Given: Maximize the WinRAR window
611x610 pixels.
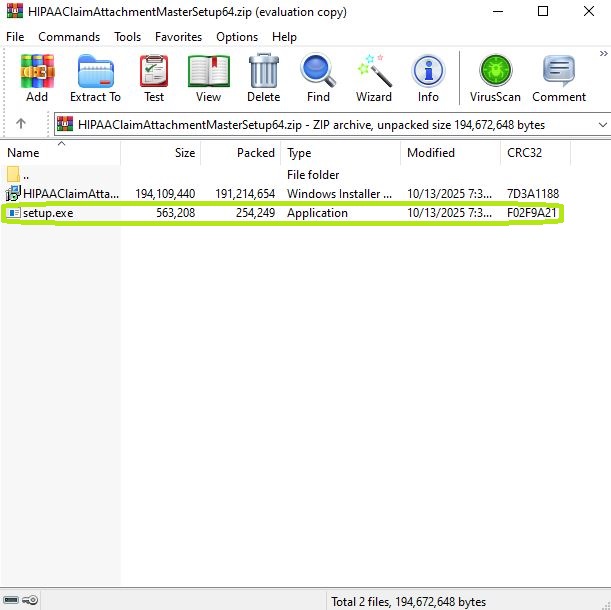Looking at the screenshot, I should point(543,11).
